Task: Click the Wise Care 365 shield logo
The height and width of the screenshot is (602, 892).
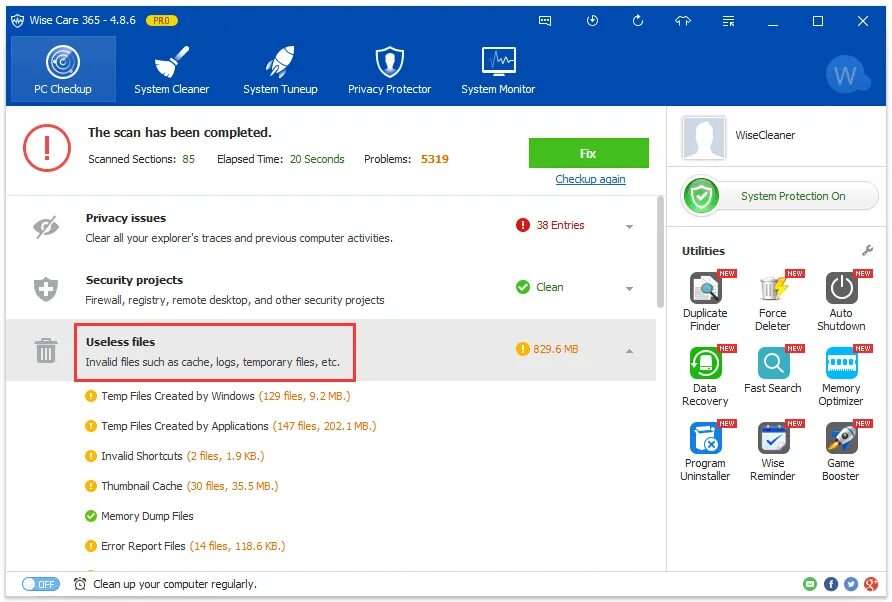Action: (18, 21)
